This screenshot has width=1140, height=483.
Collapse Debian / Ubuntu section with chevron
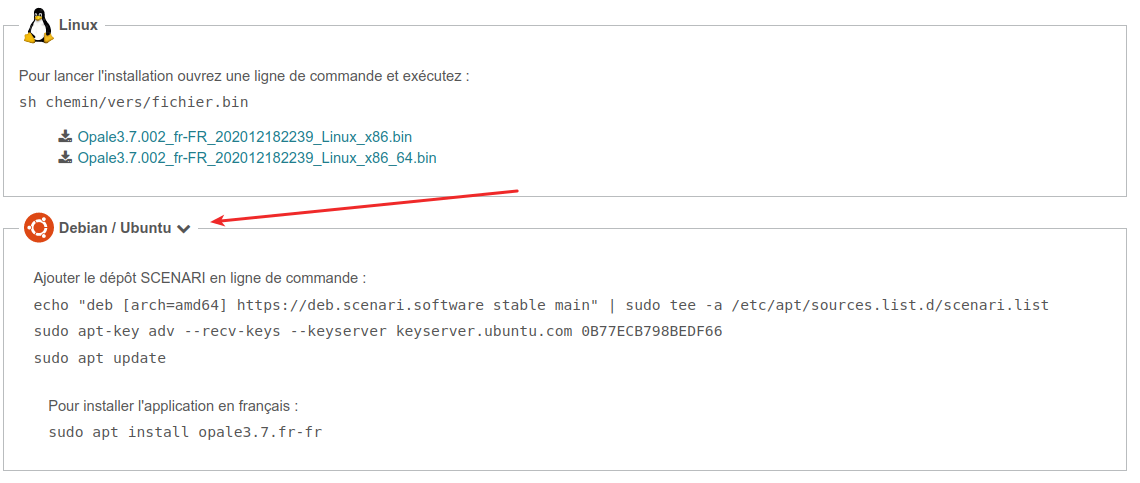pyautogui.click(x=184, y=228)
